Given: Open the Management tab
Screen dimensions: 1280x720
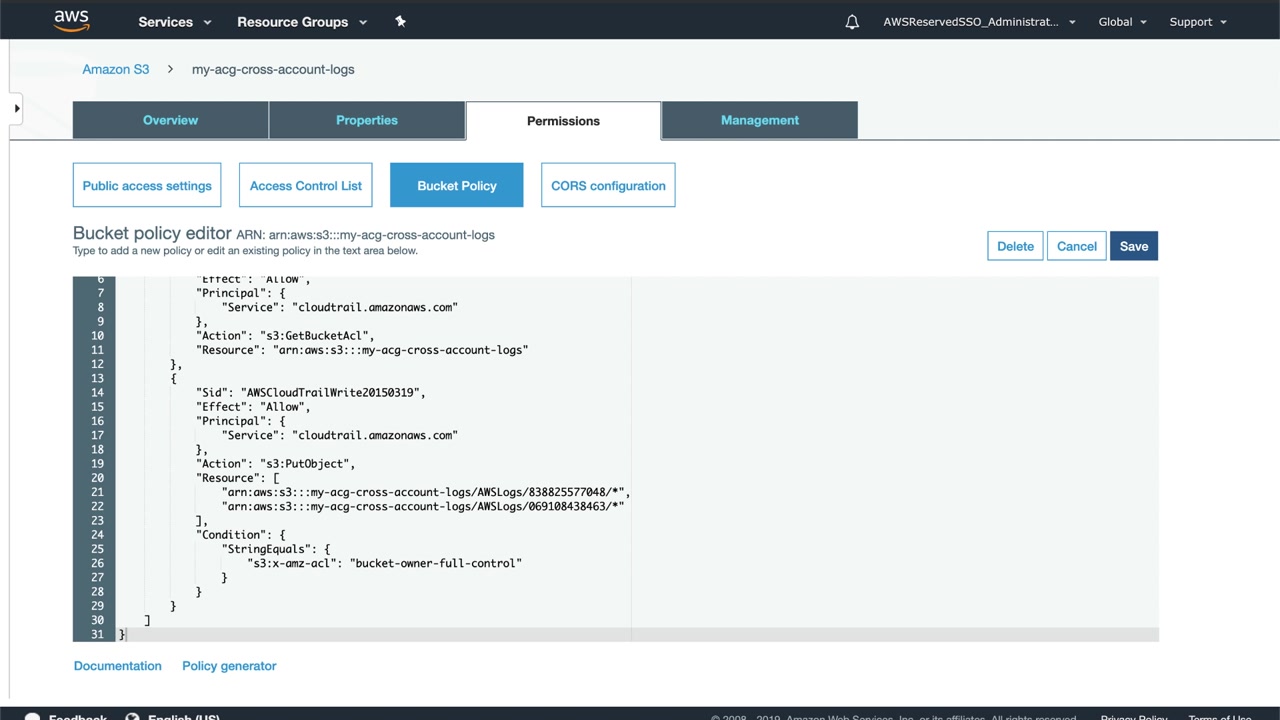Looking at the screenshot, I should (760, 120).
